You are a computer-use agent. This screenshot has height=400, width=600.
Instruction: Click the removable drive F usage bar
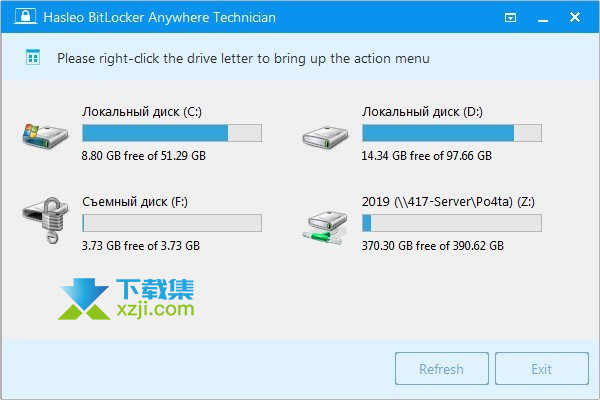172,223
